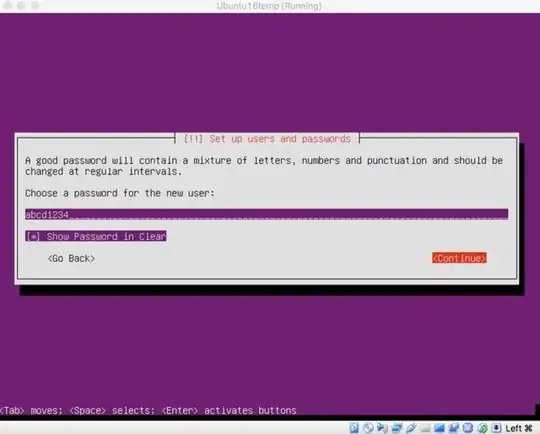Click the display status icon

click(439, 428)
